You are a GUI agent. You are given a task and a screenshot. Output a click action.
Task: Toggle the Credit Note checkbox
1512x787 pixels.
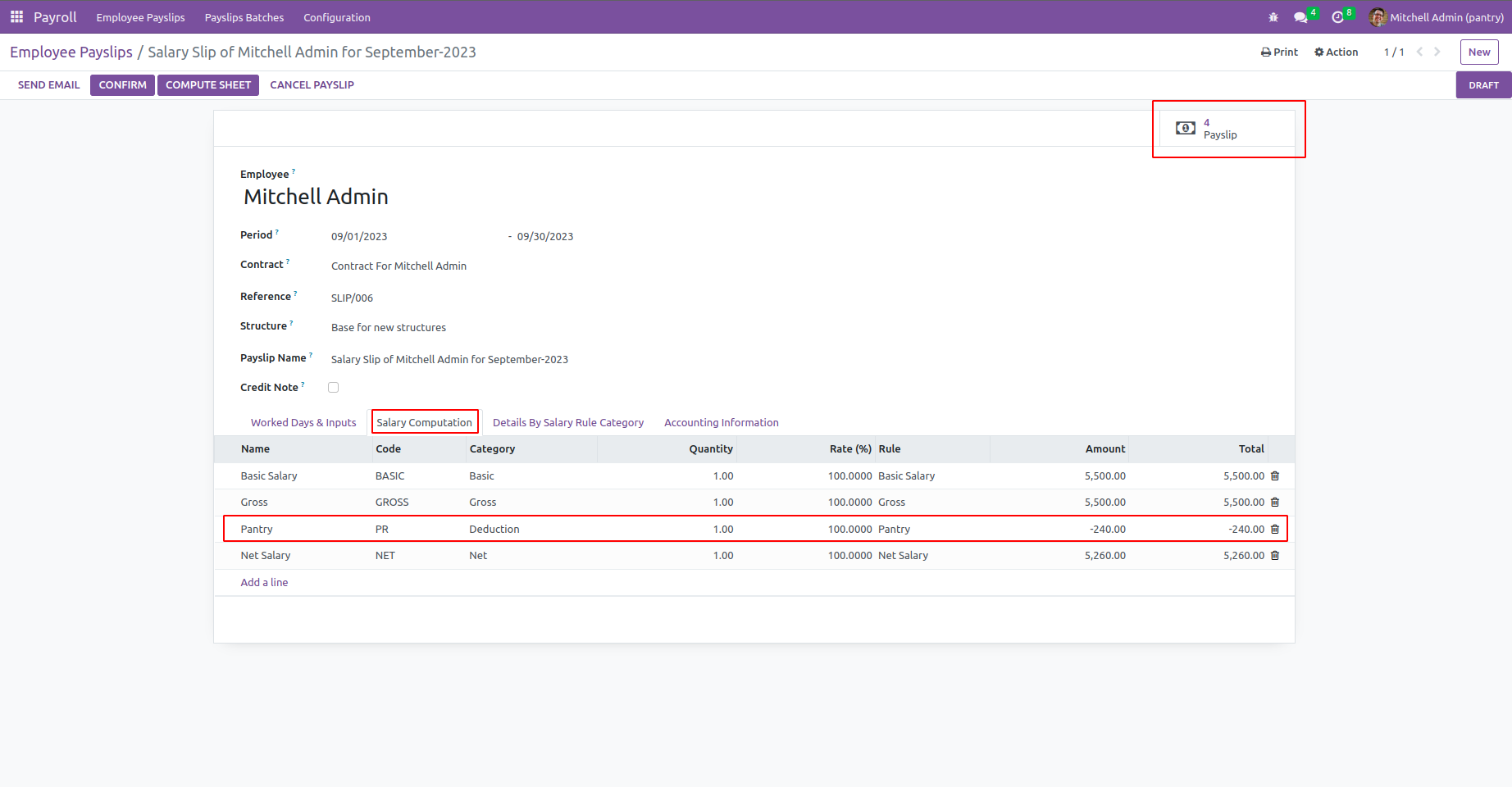(x=334, y=388)
